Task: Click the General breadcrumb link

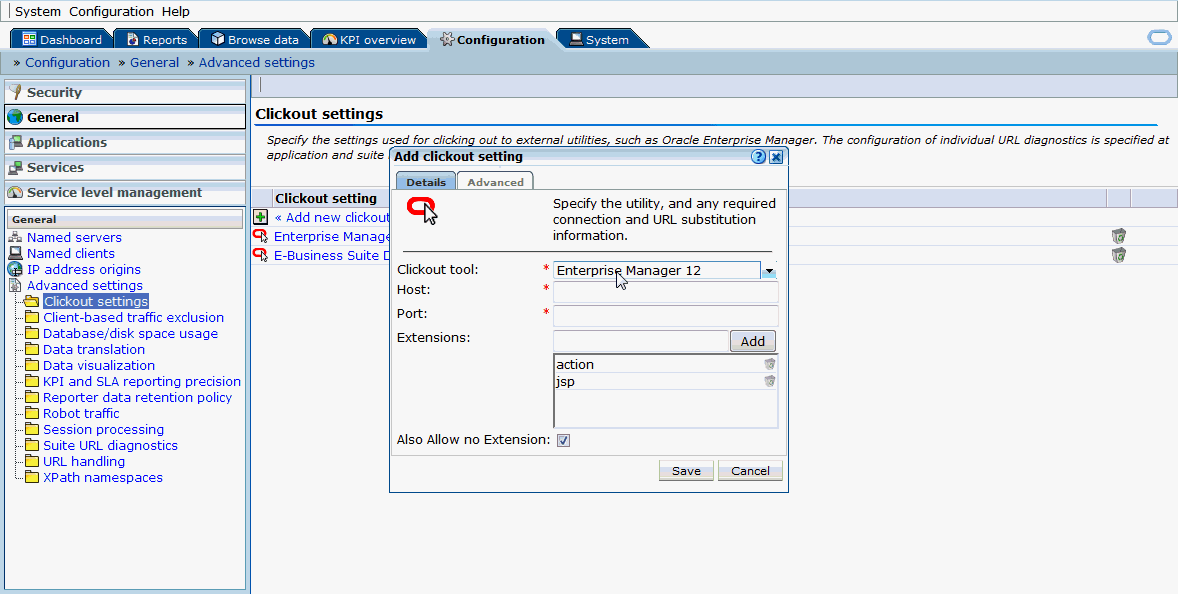Action: 155,62
